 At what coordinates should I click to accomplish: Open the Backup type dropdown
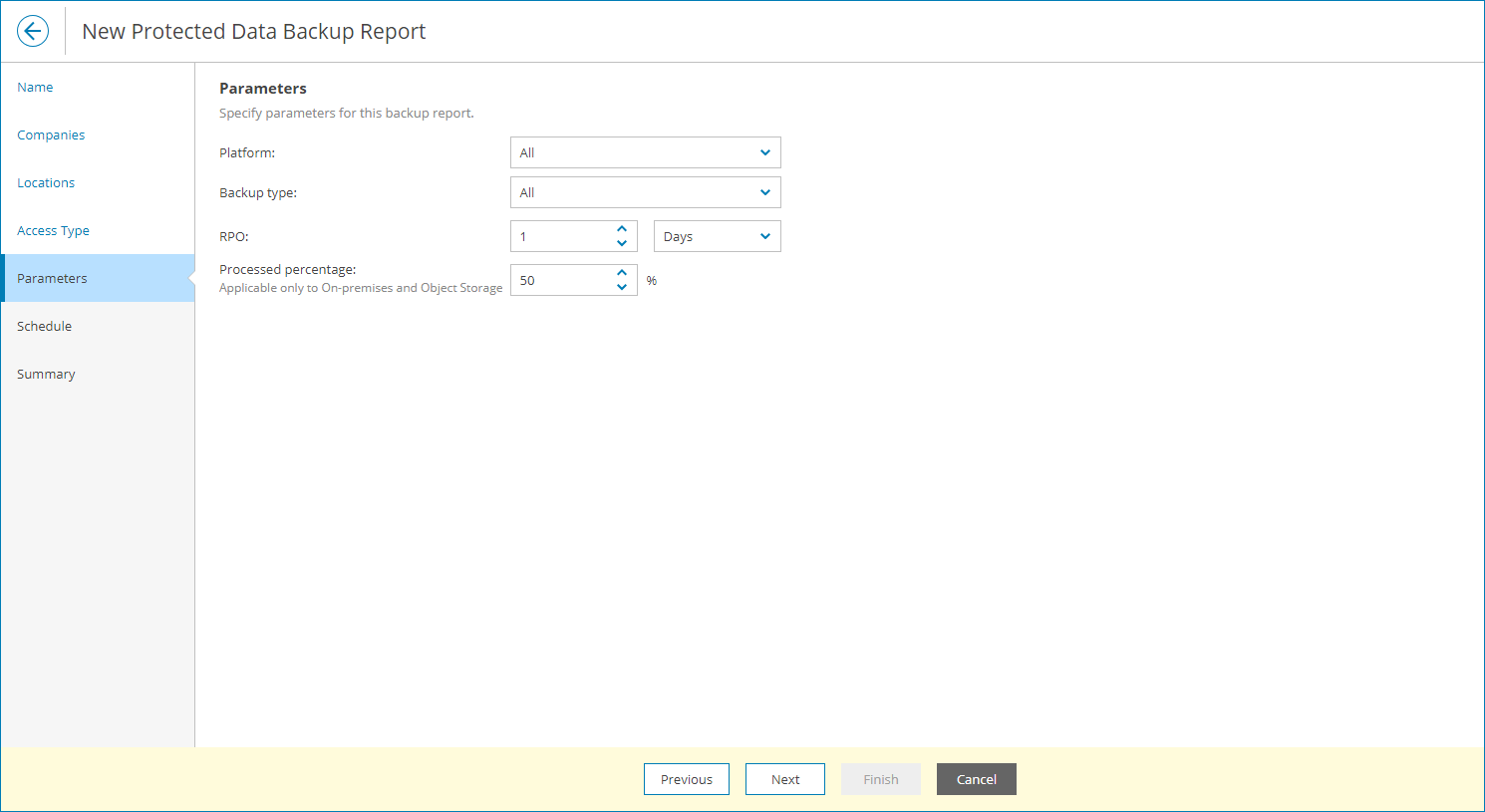pos(645,192)
